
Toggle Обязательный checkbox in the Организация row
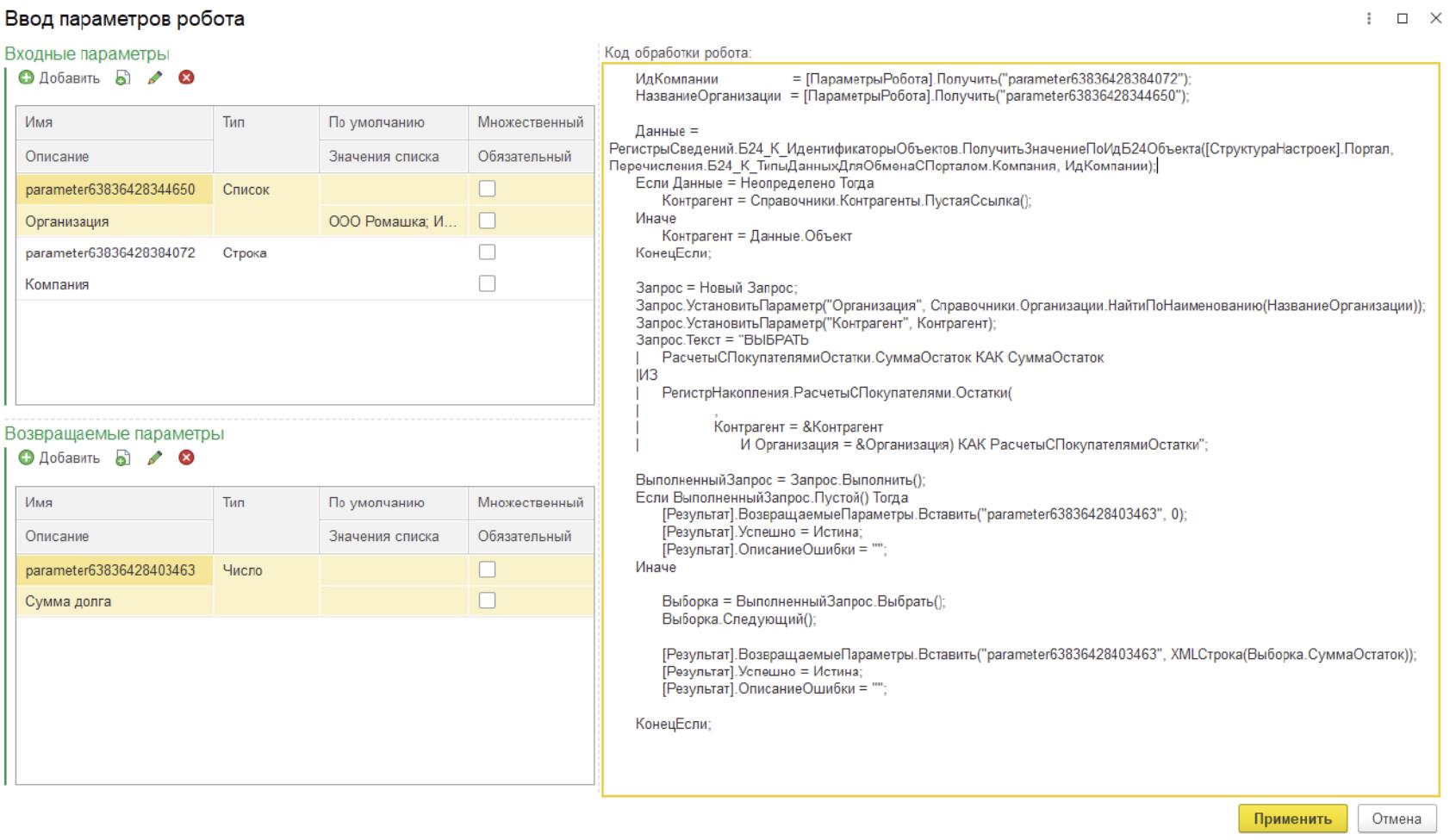pos(487,221)
